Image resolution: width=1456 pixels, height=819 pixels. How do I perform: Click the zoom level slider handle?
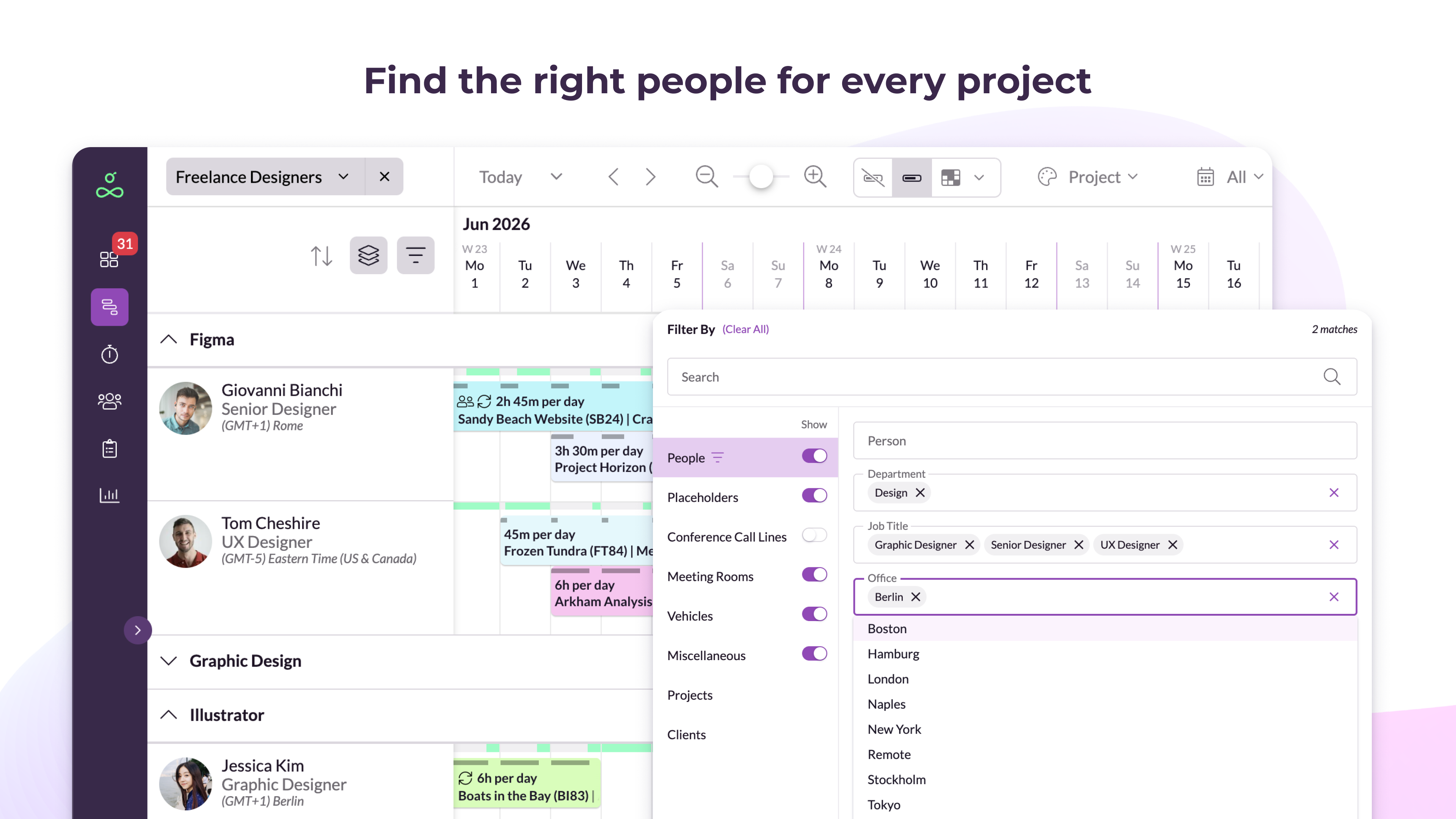(x=761, y=177)
